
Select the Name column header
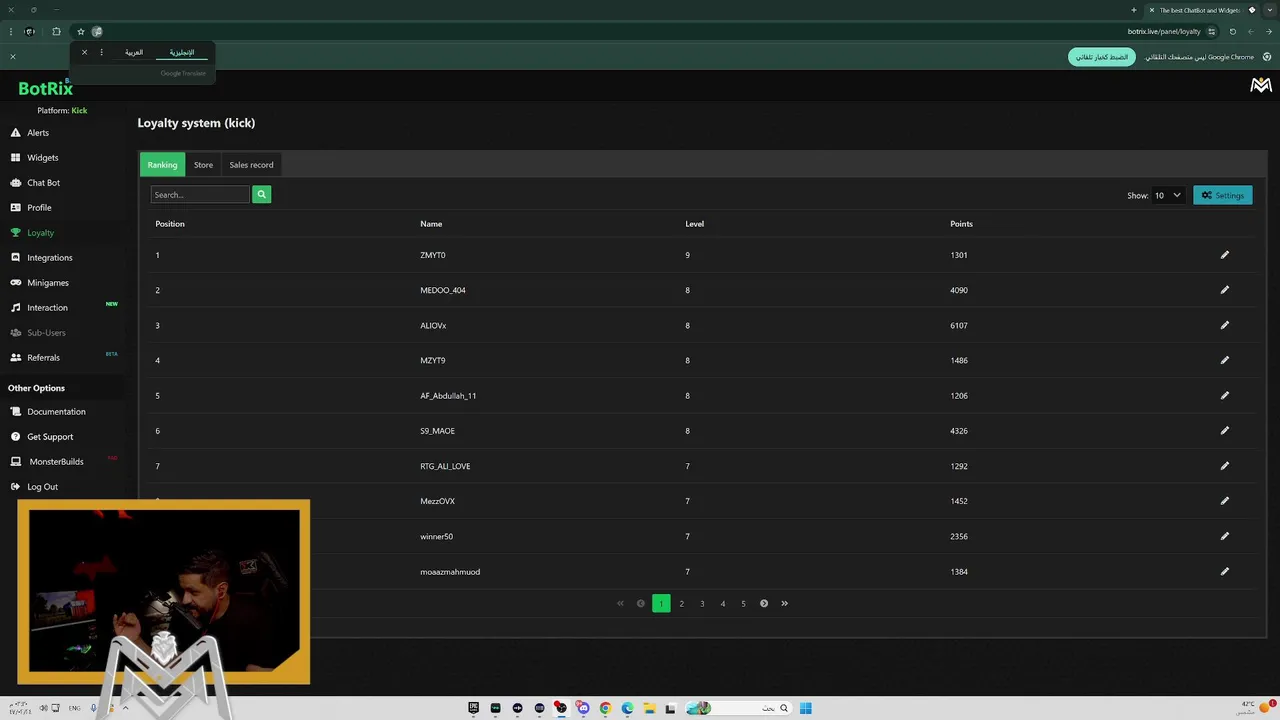pos(431,224)
